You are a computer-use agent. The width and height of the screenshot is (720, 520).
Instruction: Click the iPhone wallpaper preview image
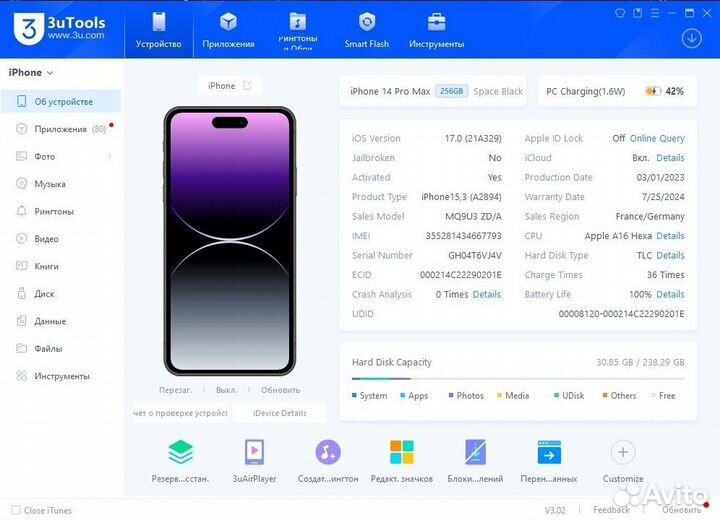[230, 241]
